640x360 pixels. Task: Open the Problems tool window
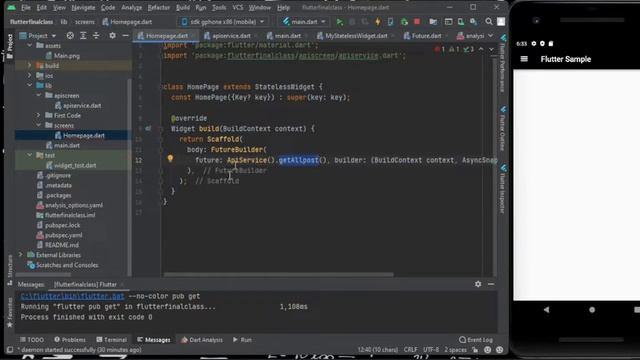[x=70, y=340]
